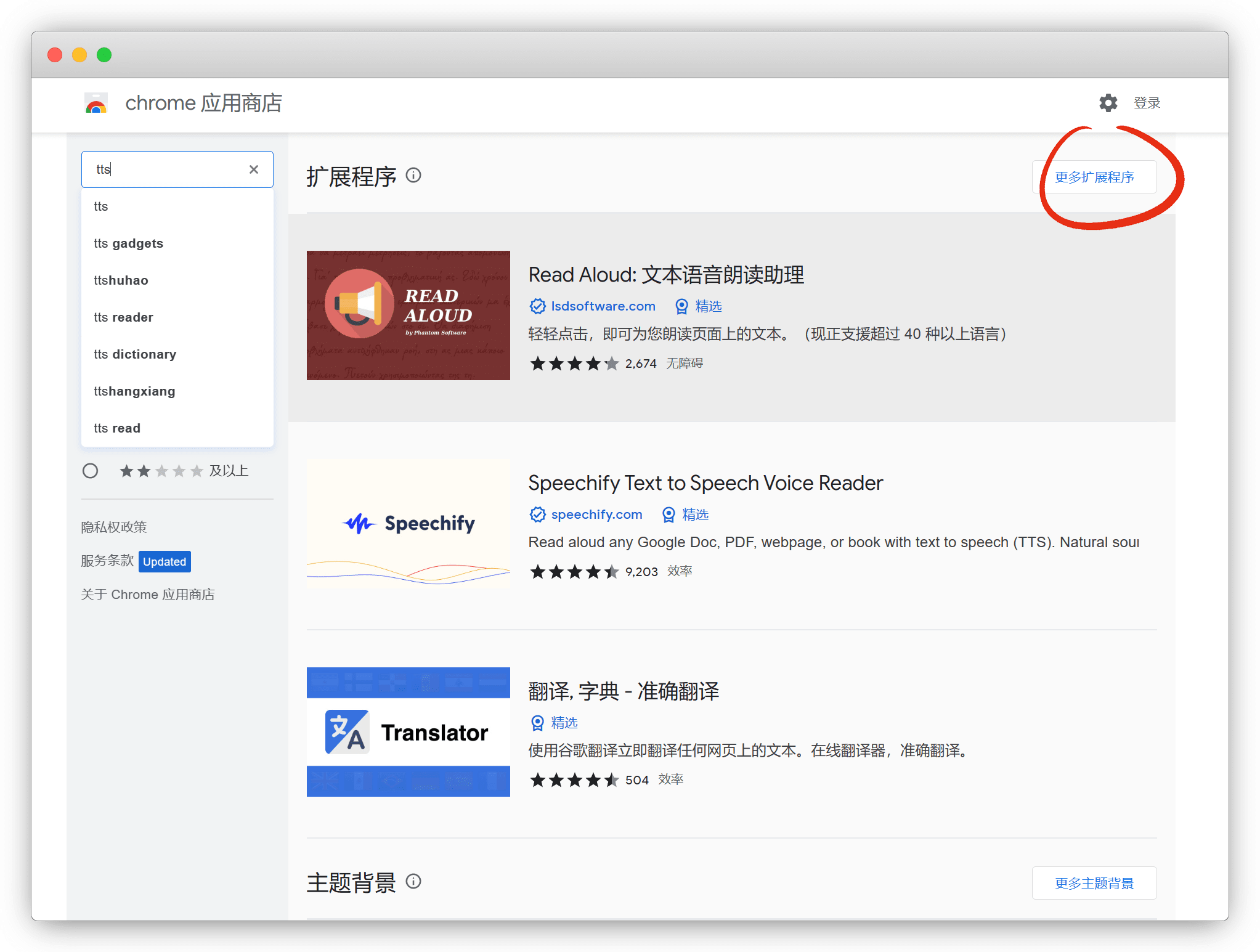Open Speechify extension thumbnail

tap(408, 524)
